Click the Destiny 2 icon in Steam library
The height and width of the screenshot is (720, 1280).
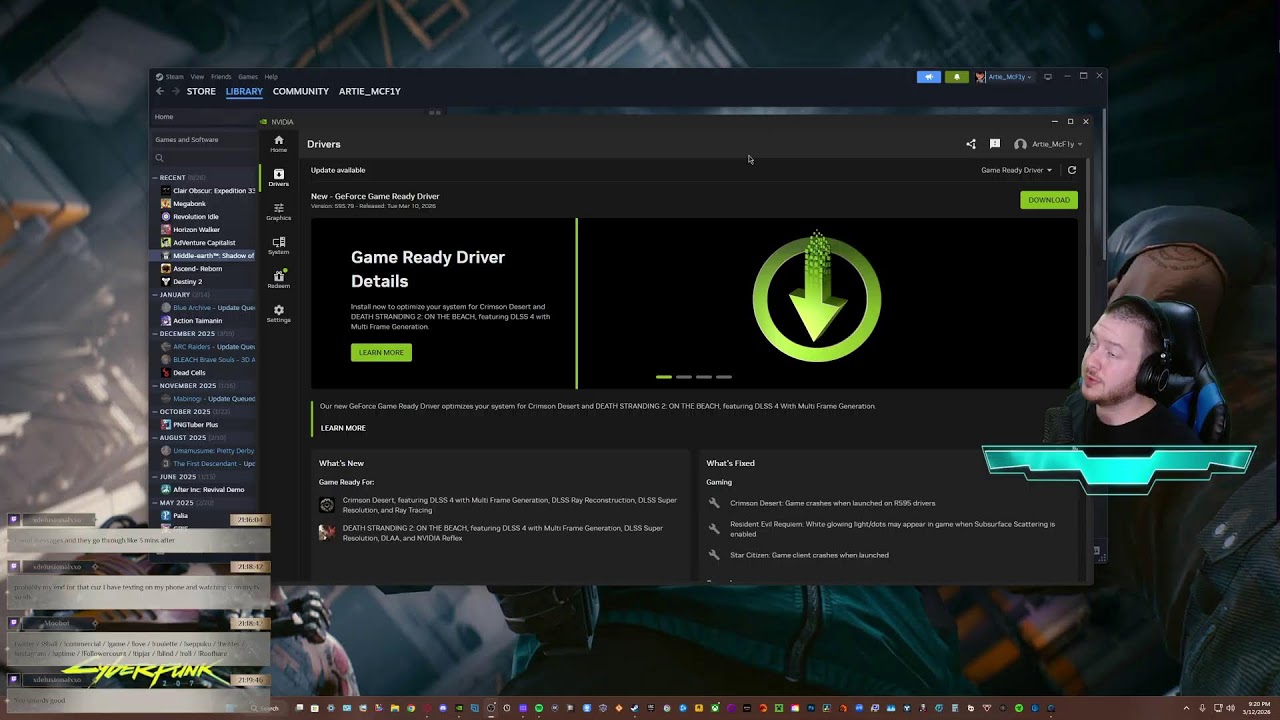(x=166, y=282)
